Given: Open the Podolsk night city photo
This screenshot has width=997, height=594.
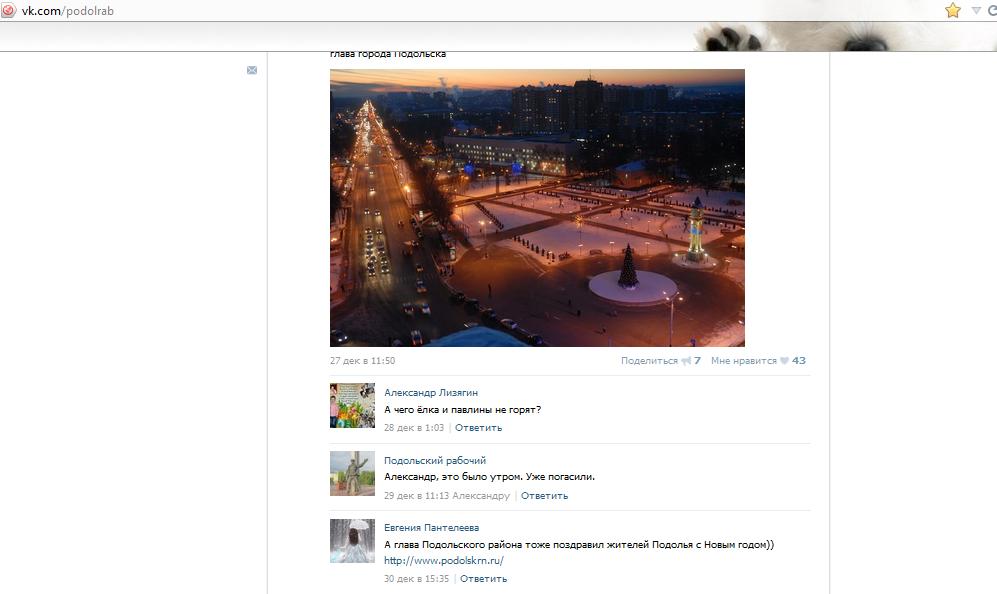Looking at the screenshot, I should pyautogui.click(x=537, y=207).
